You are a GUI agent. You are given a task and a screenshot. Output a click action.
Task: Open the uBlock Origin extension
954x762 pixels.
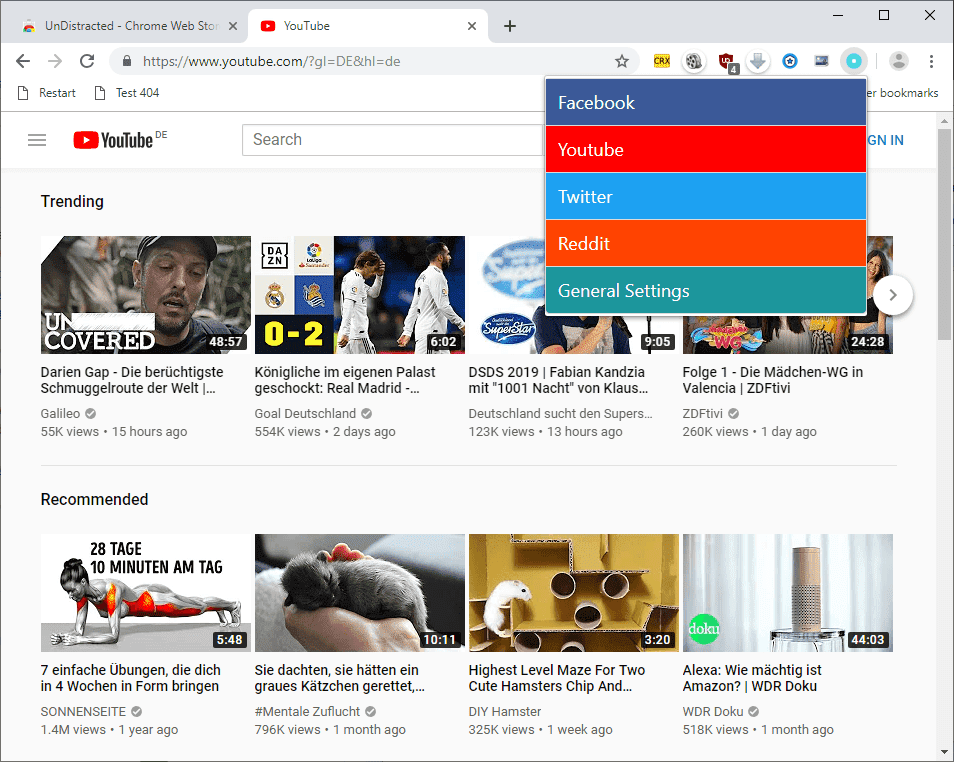(727, 61)
